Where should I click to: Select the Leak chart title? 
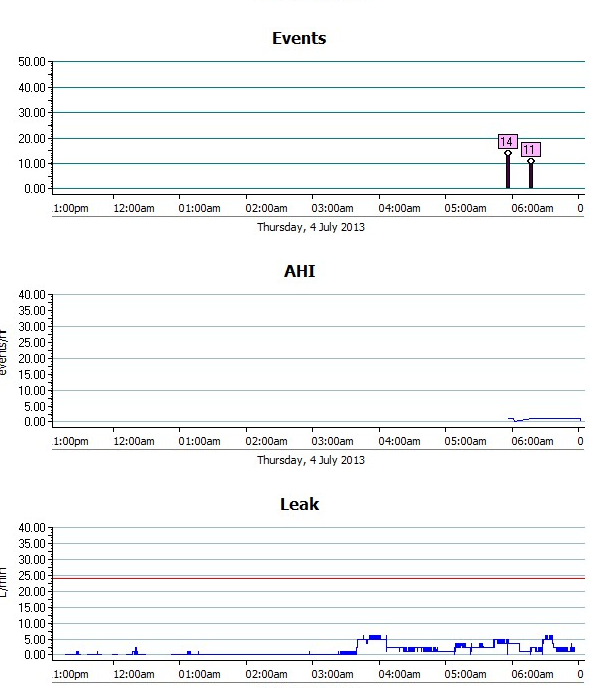point(299,504)
